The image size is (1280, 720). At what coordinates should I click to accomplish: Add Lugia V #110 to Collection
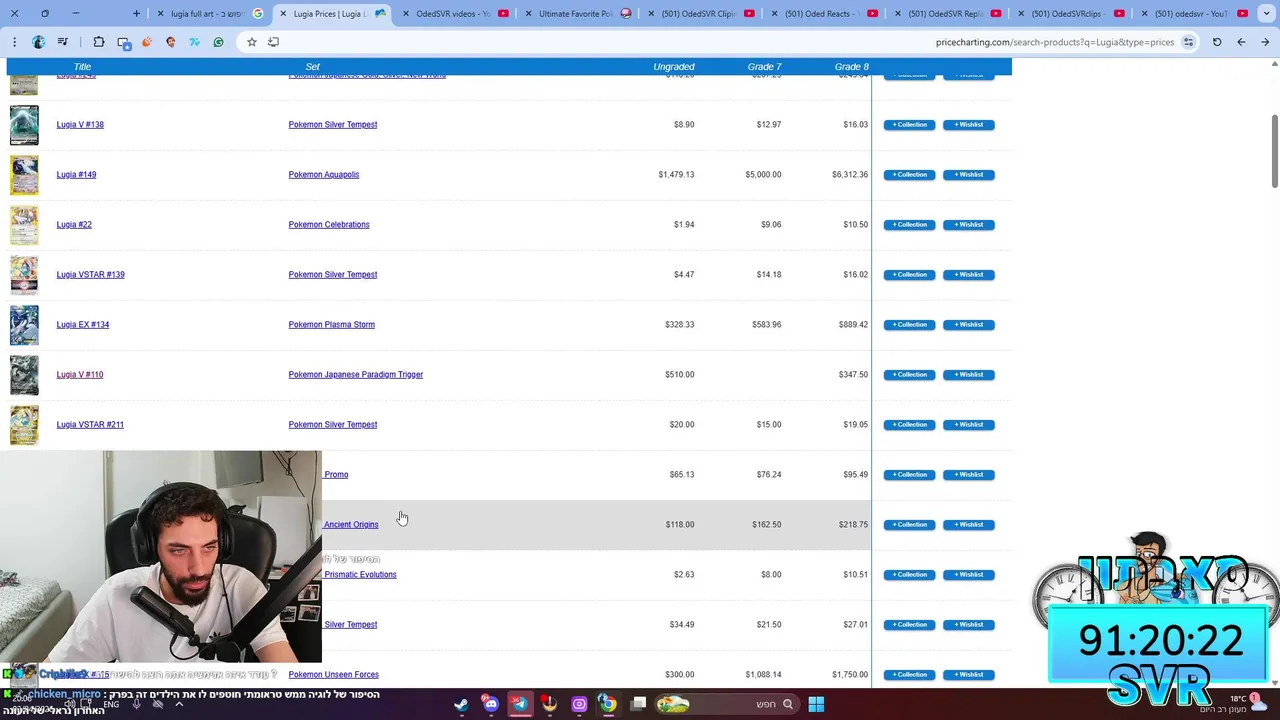click(909, 375)
